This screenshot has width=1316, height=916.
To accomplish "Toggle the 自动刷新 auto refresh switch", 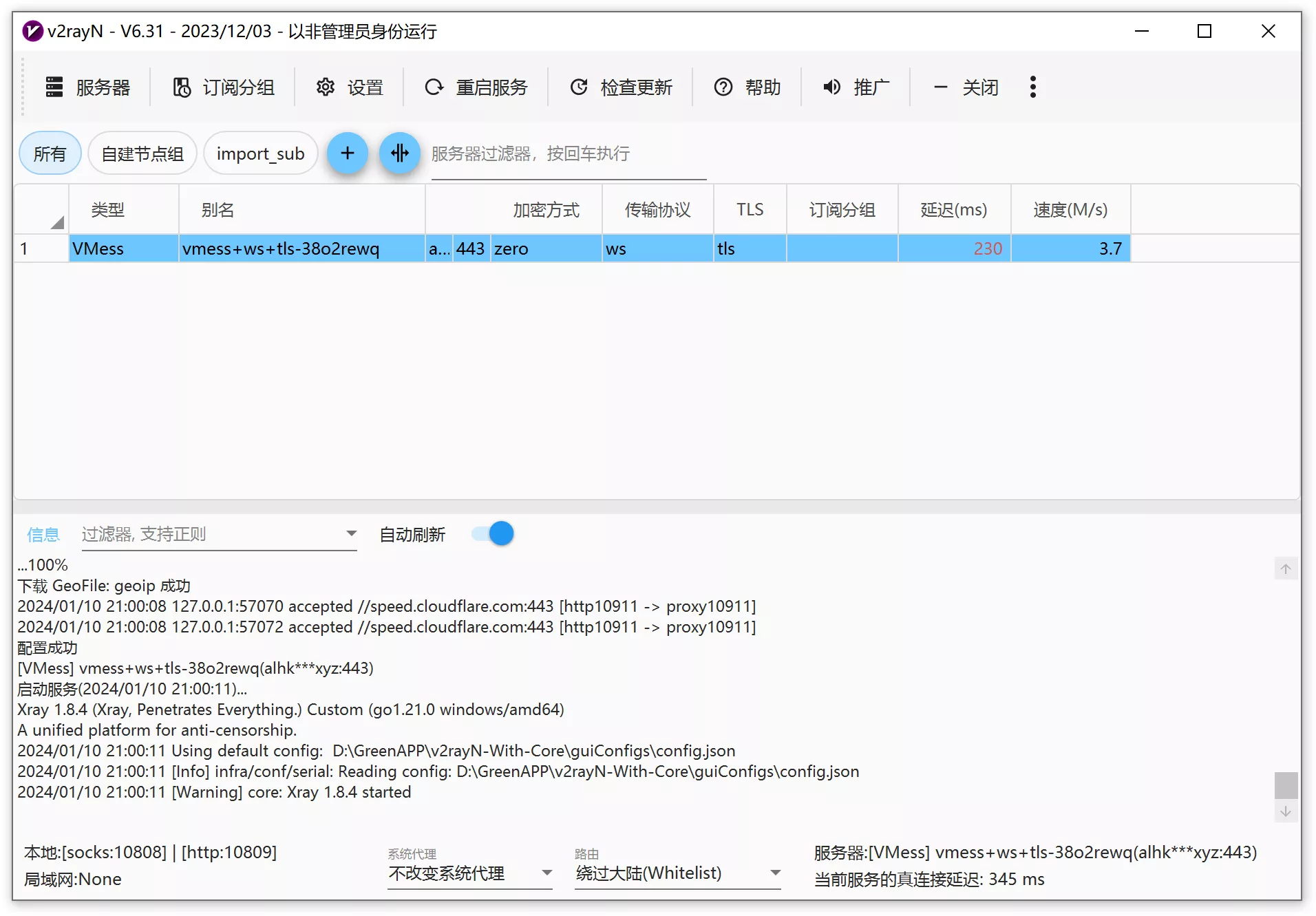I will tap(493, 534).
